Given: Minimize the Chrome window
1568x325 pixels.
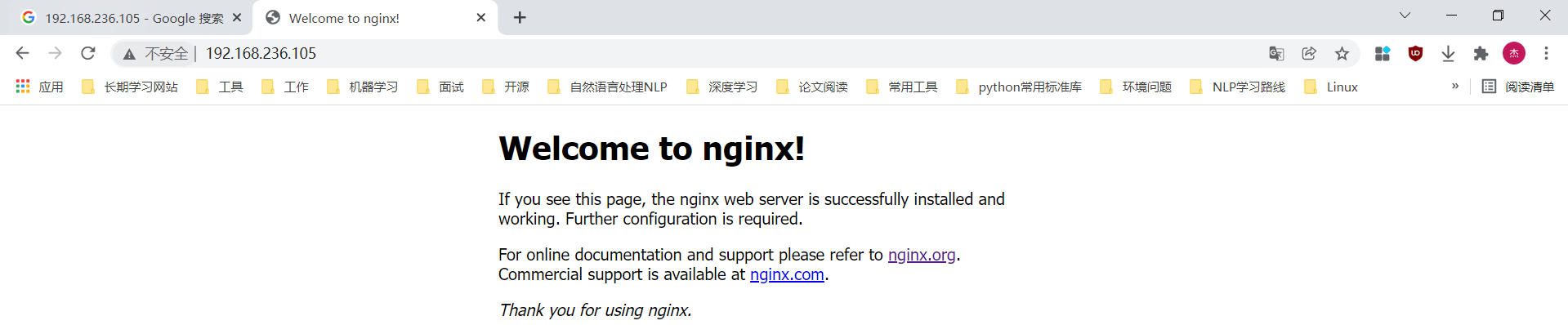Looking at the screenshot, I should click(x=1451, y=16).
